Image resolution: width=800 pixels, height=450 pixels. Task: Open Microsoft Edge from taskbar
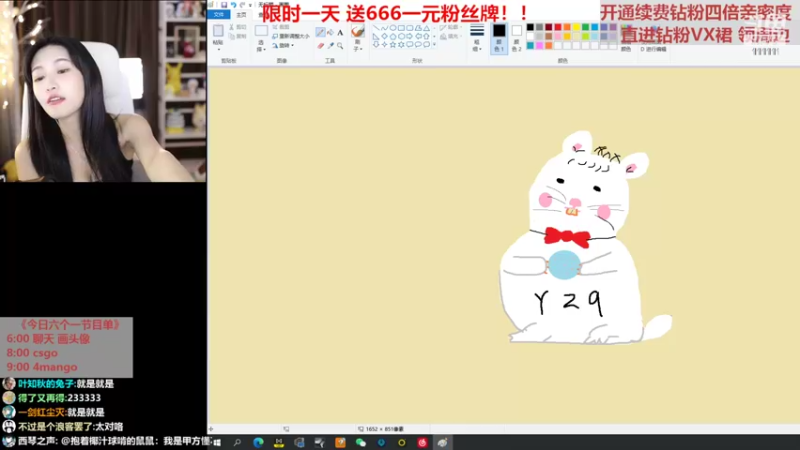click(258, 442)
